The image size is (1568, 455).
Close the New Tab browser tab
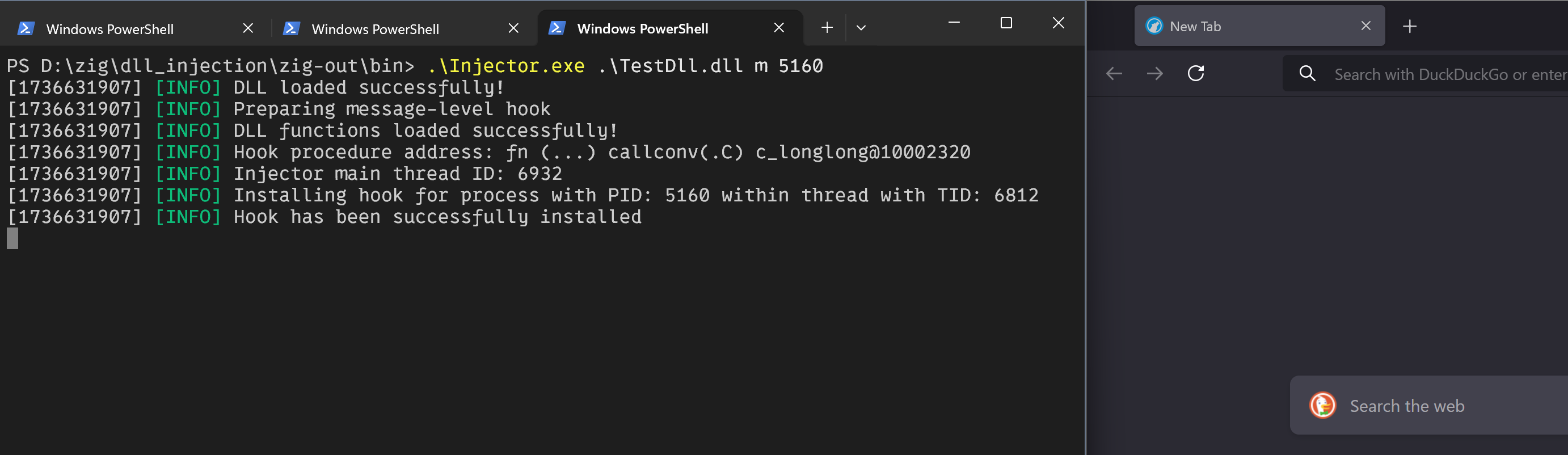(1366, 26)
